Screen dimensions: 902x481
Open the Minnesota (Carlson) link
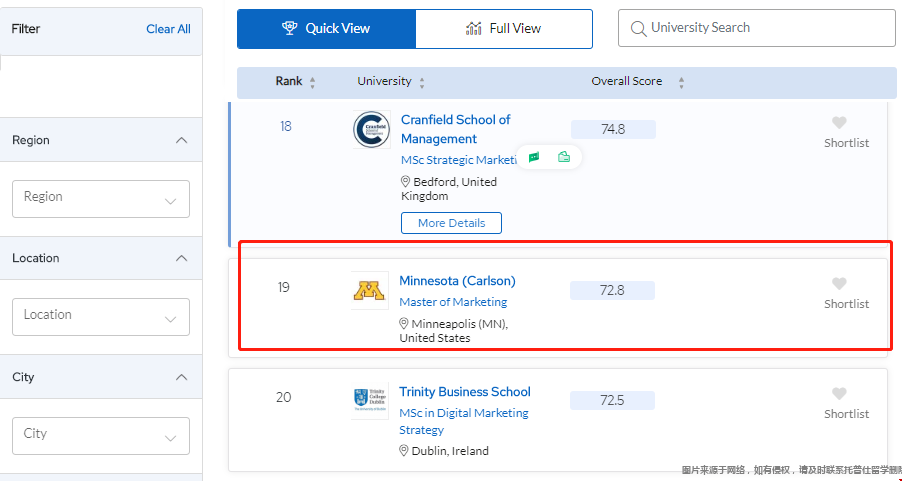coord(457,281)
